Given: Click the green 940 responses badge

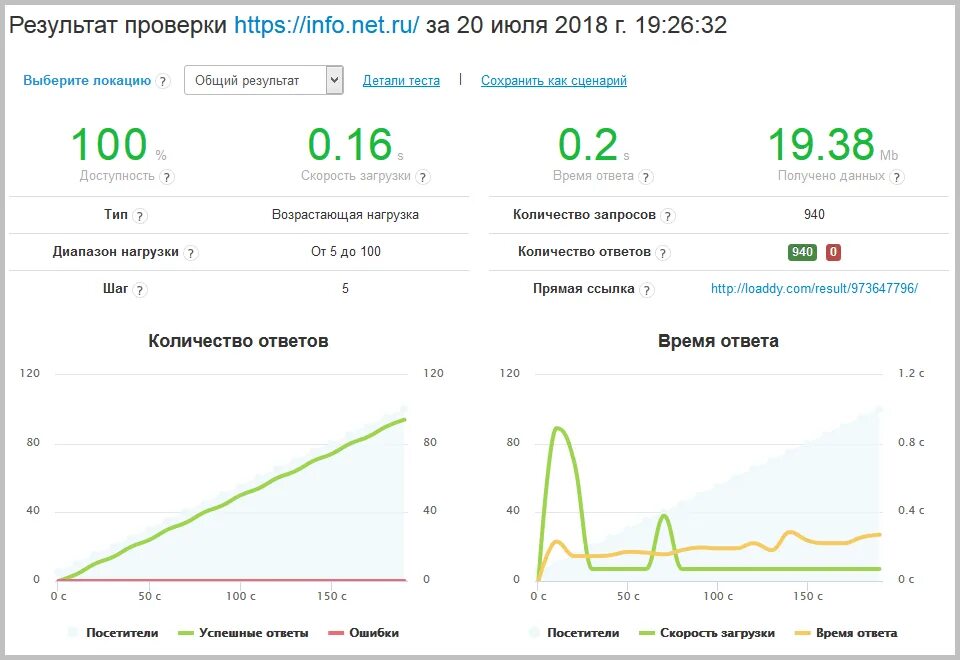Looking at the screenshot, I should tap(801, 251).
